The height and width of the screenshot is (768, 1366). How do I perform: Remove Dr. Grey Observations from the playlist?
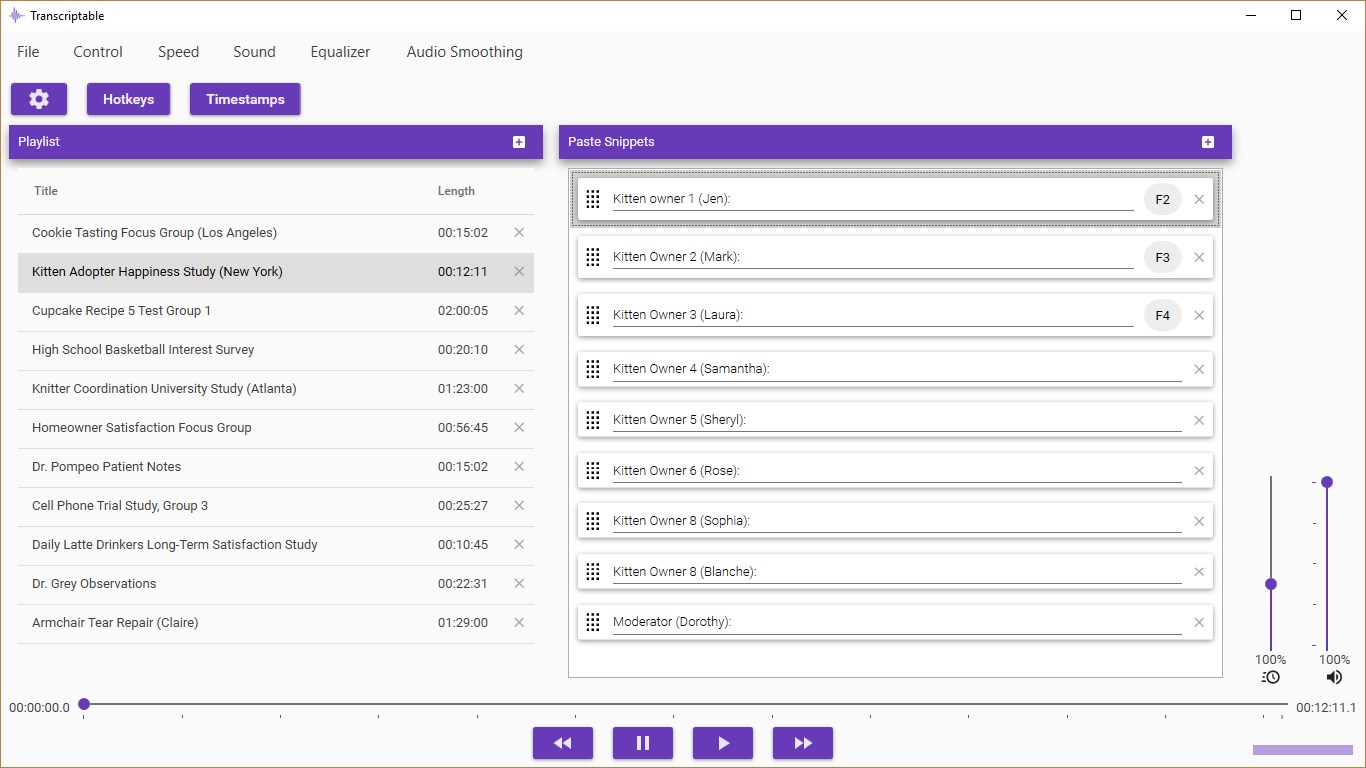[519, 583]
